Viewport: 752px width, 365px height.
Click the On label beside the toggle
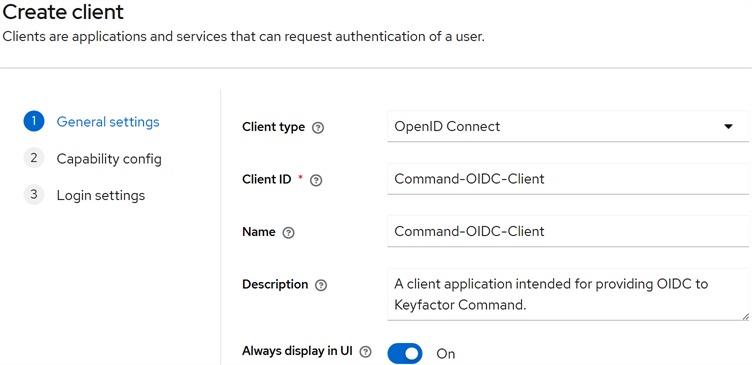pyautogui.click(x=446, y=354)
